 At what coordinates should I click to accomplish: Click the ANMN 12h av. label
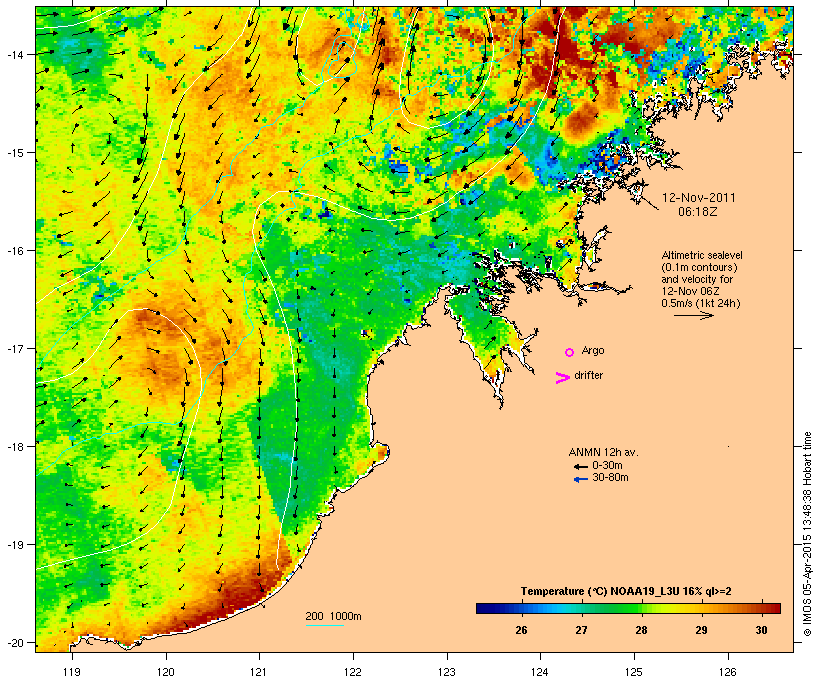point(603,452)
